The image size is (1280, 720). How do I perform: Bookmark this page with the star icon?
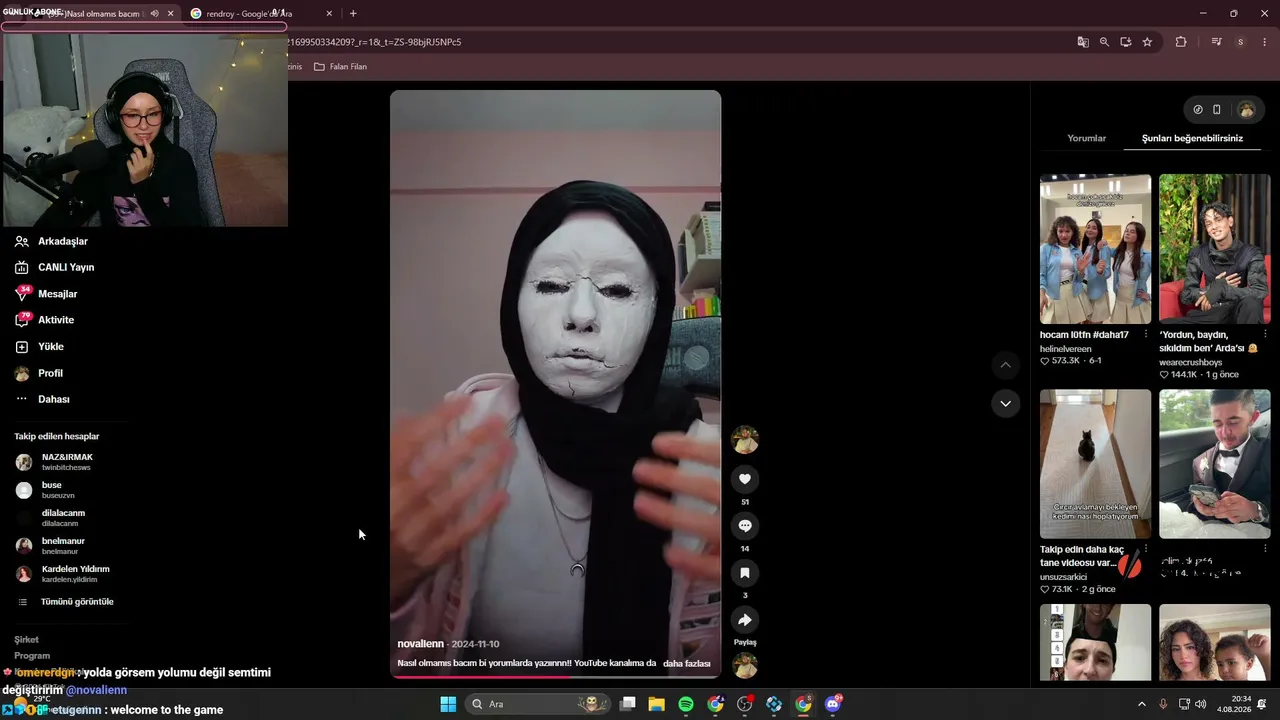[x=1147, y=42]
